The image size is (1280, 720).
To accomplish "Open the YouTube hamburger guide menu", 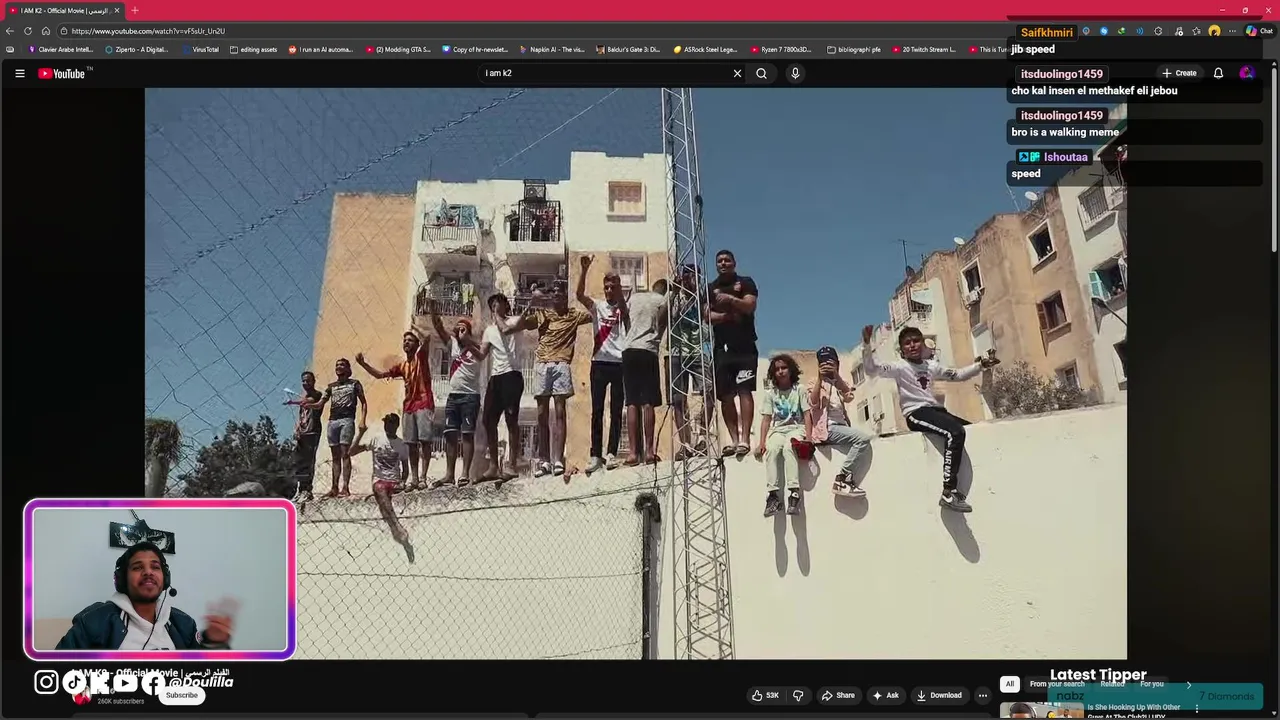I will pos(19,73).
